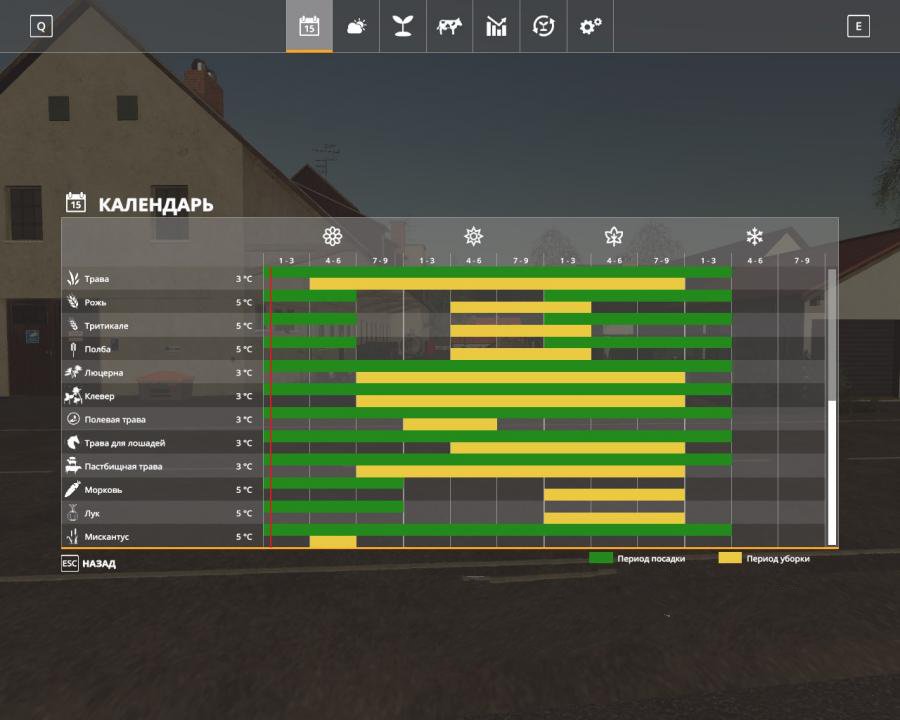Image resolution: width=900 pixels, height=720 pixels.
Task: Click the spring flower season icon
Action: click(333, 236)
